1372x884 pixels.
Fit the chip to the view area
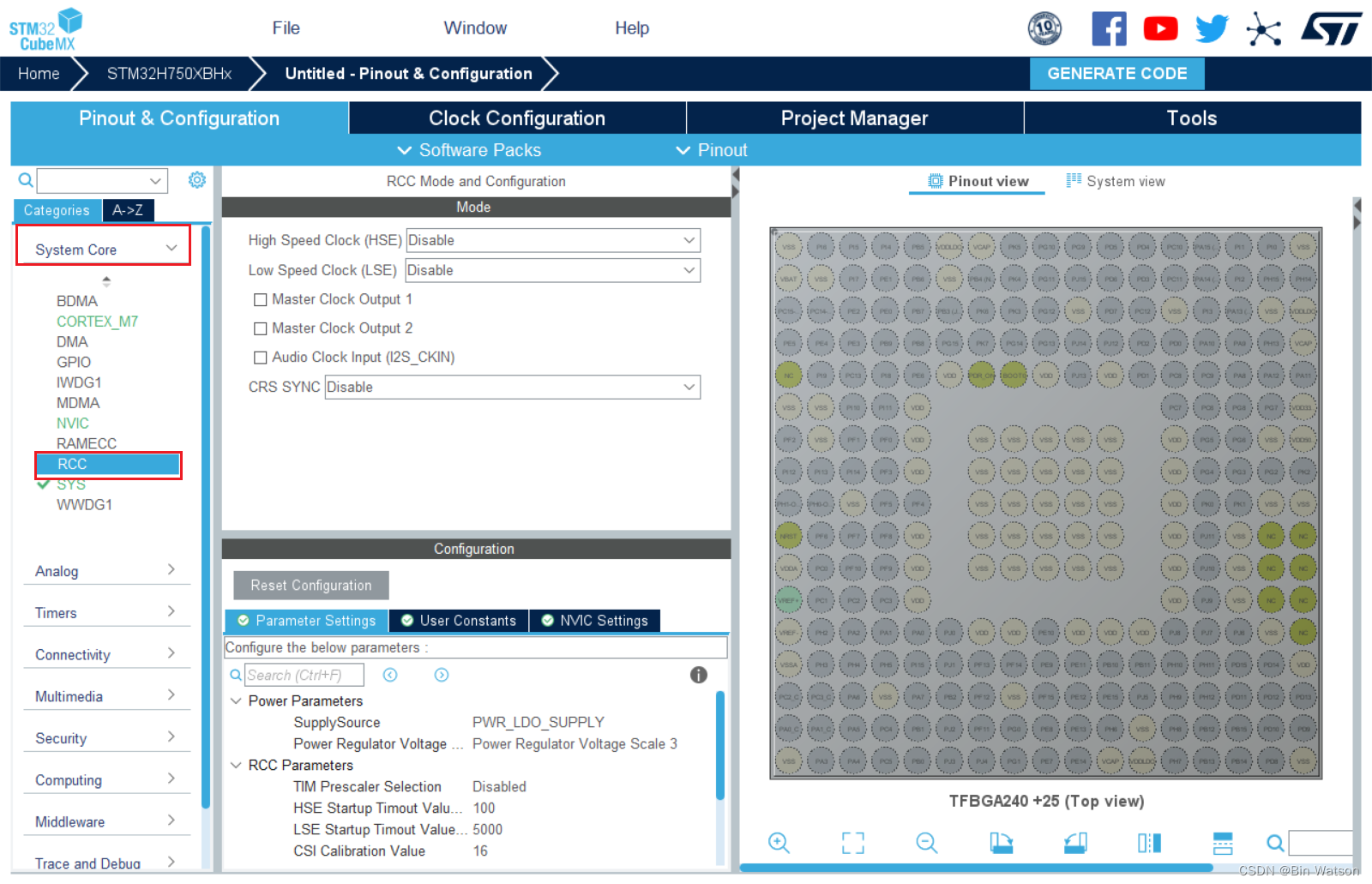pyautogui.click(x=853, y=843)
